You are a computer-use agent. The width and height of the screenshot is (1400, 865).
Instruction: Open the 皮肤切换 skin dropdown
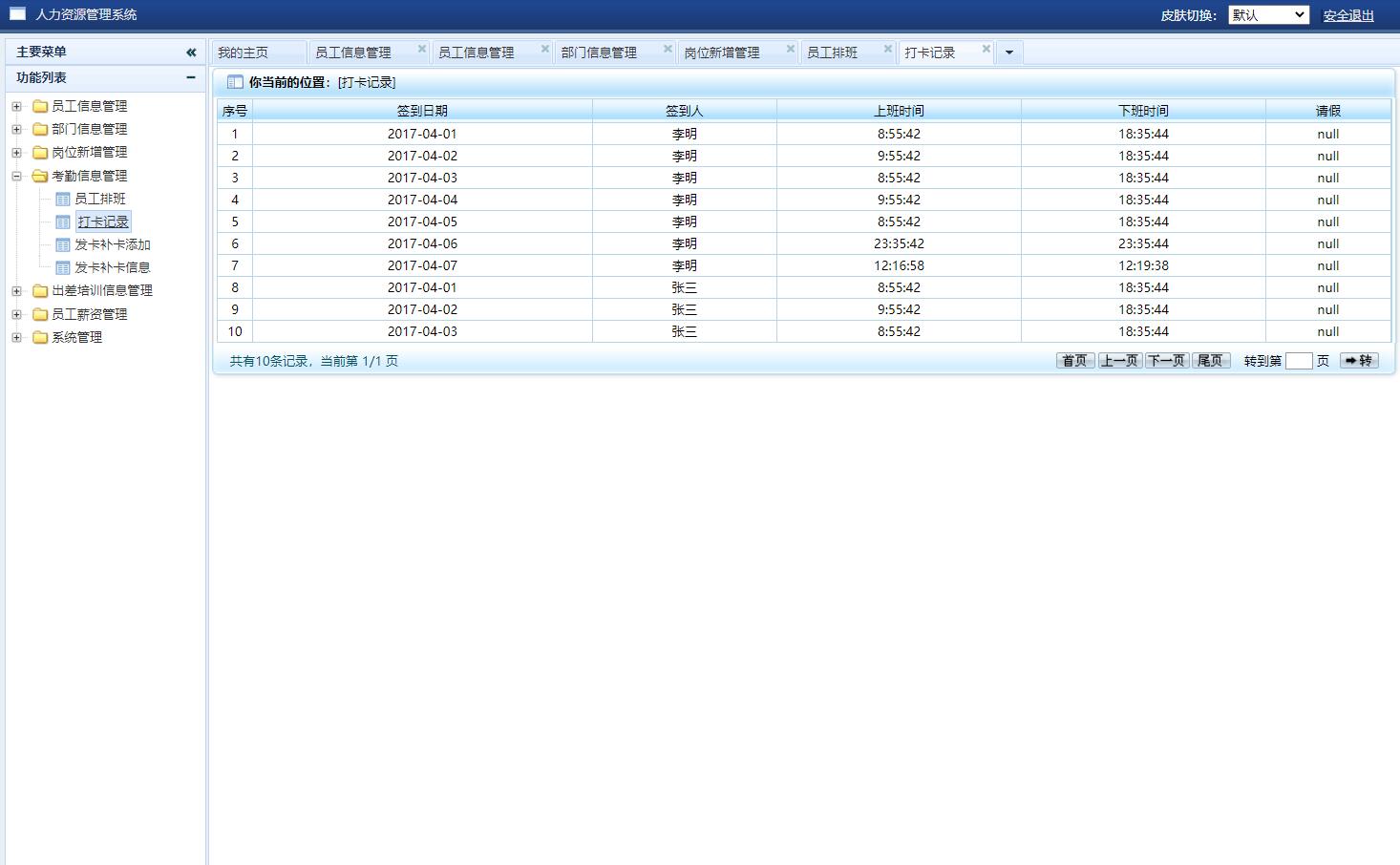click(x=1268, y=14)
